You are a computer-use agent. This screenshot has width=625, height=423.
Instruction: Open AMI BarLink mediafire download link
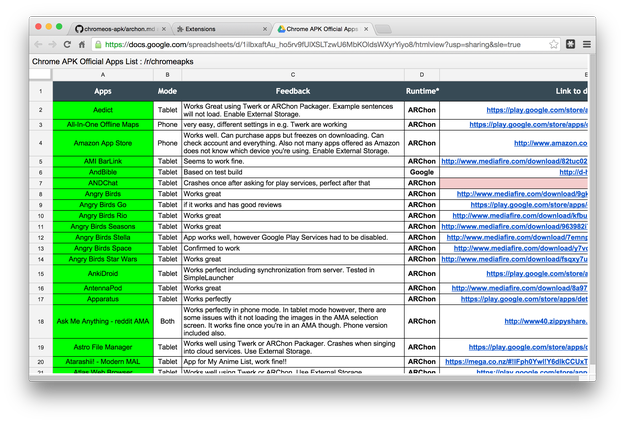[514, 161]
